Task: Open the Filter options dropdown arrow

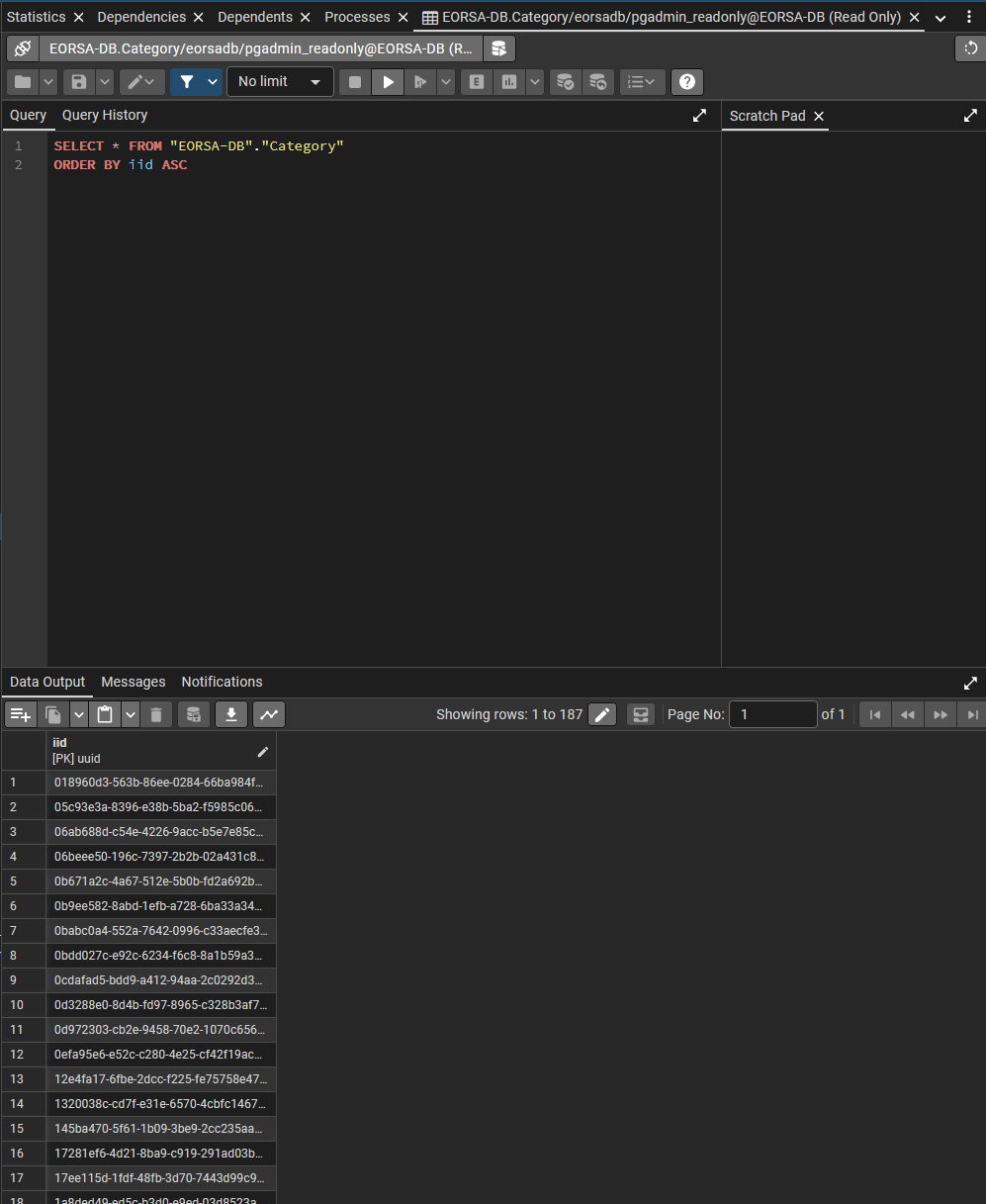Action: 213,82
